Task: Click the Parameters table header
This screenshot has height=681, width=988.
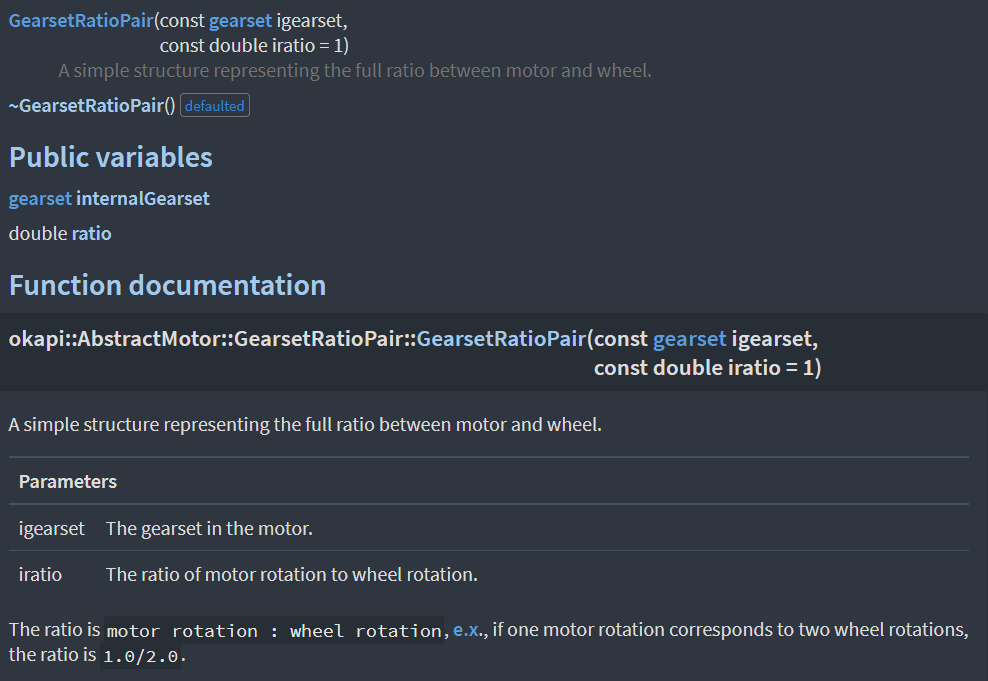Action: (x=68, y=482)
